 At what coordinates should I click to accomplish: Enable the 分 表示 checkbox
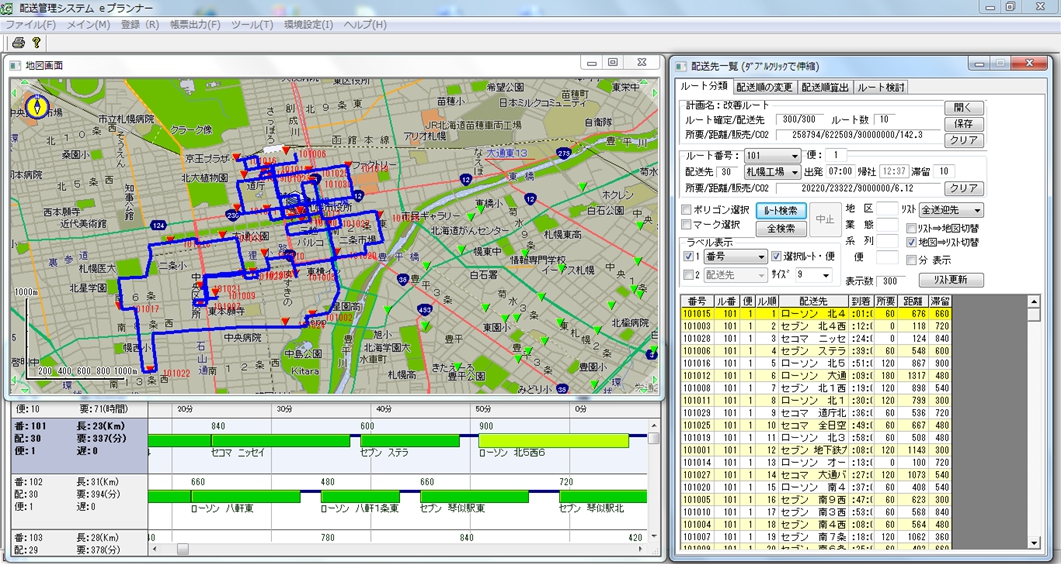coord(911,260)
